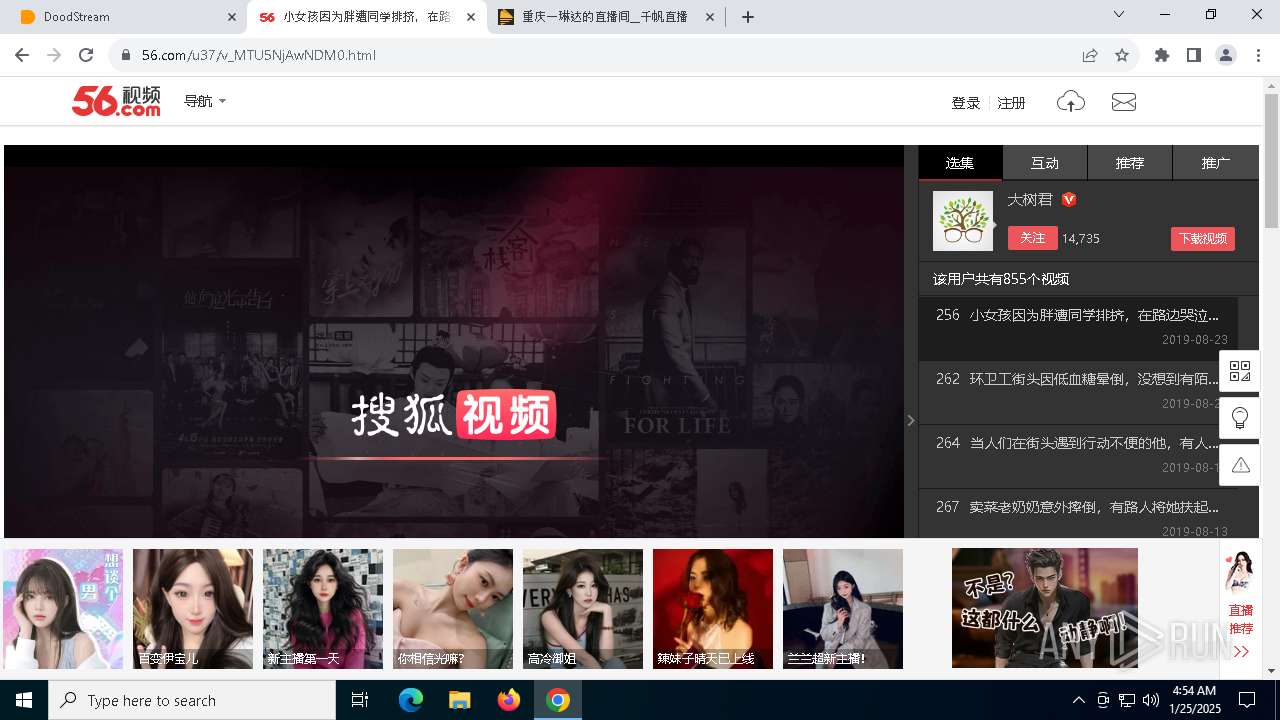
Task: Click the 56视频 site logo
Action: coord(116,101)
